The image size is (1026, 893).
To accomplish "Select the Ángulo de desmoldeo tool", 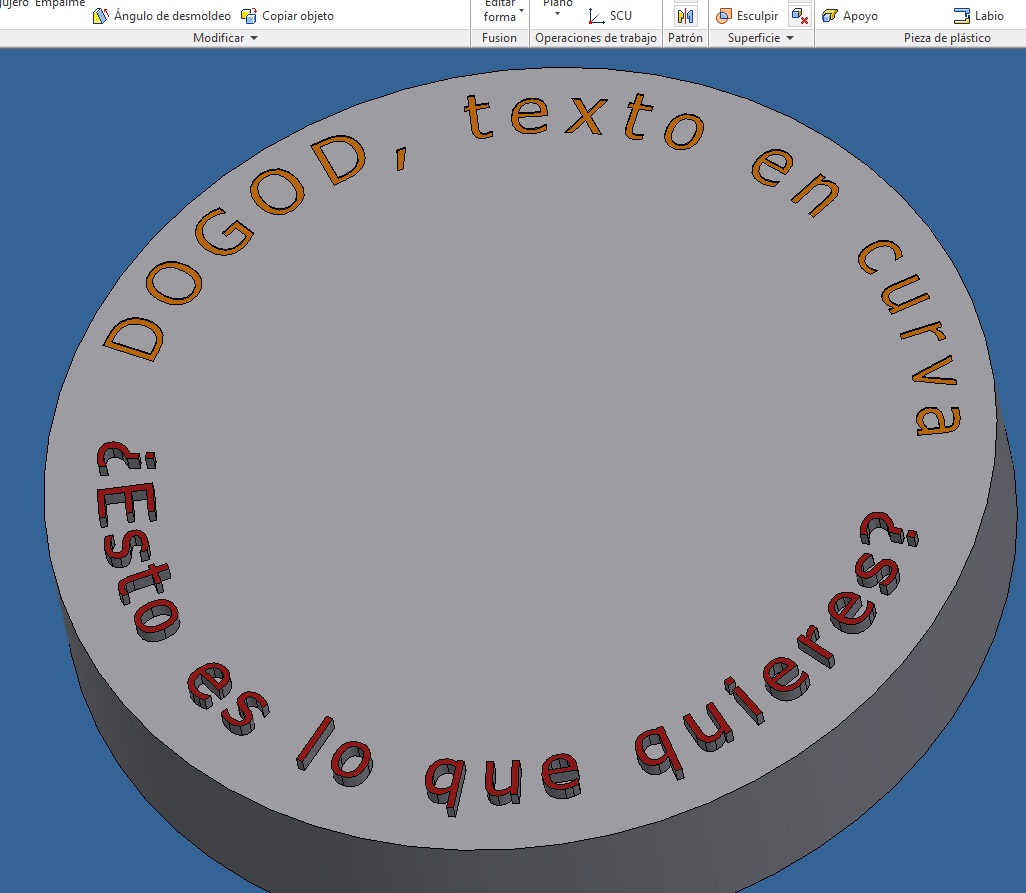I will point(161,16).
